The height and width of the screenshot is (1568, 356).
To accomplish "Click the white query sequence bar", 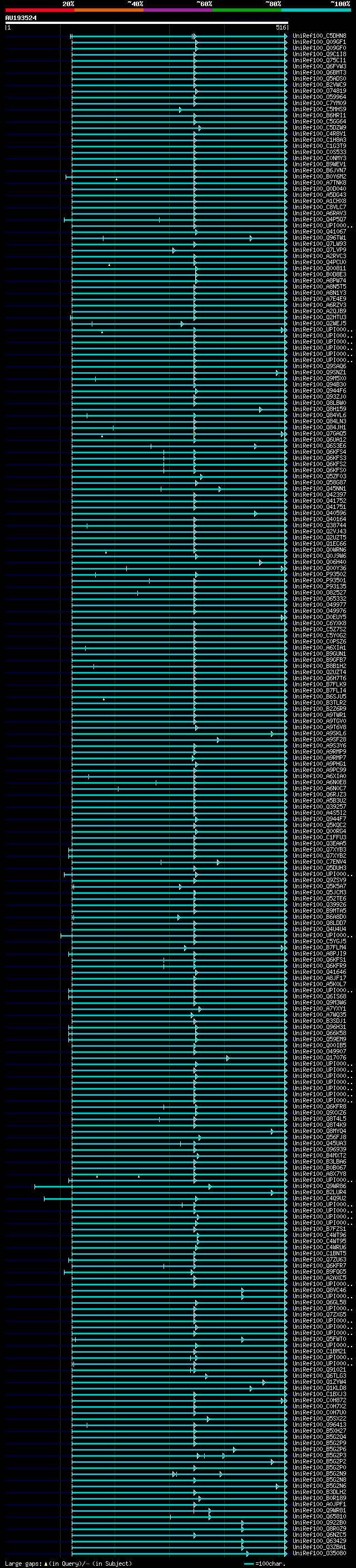I will tap(146, 23).
